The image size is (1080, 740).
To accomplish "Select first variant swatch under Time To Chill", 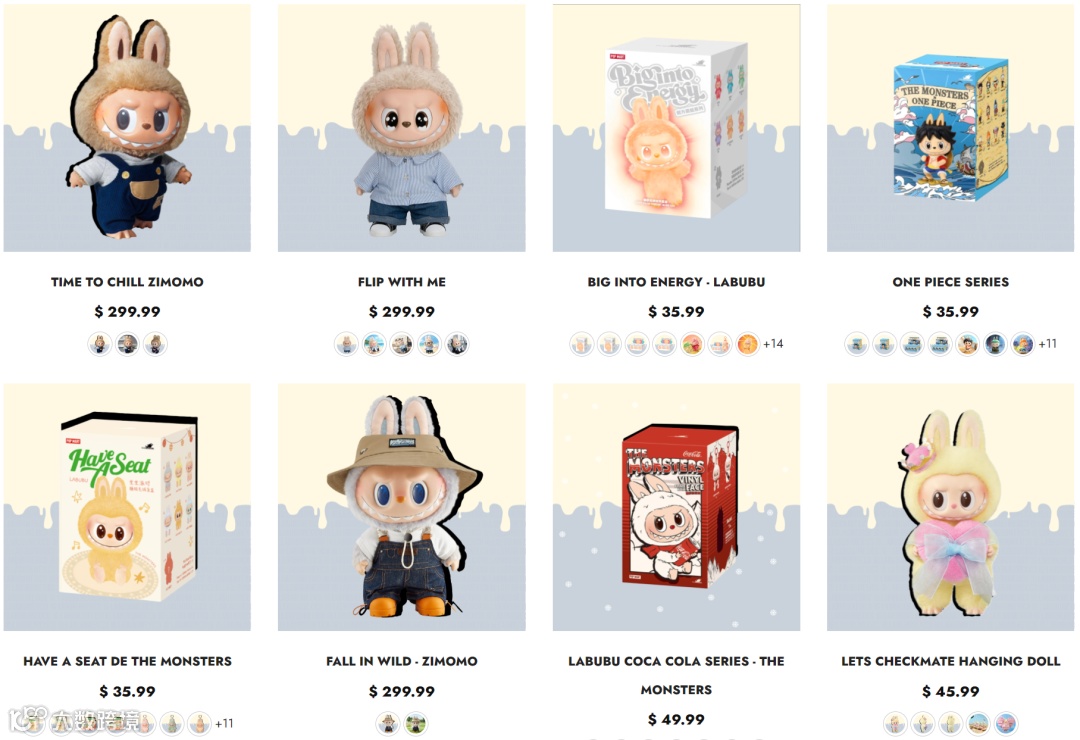I will click(x=99, y=343).
